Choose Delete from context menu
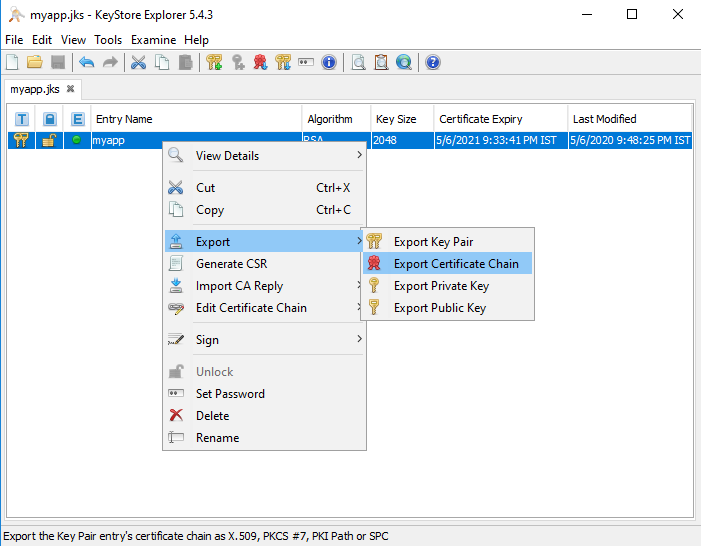The height and width of the screenshot is (546, 701). point(265,415)
